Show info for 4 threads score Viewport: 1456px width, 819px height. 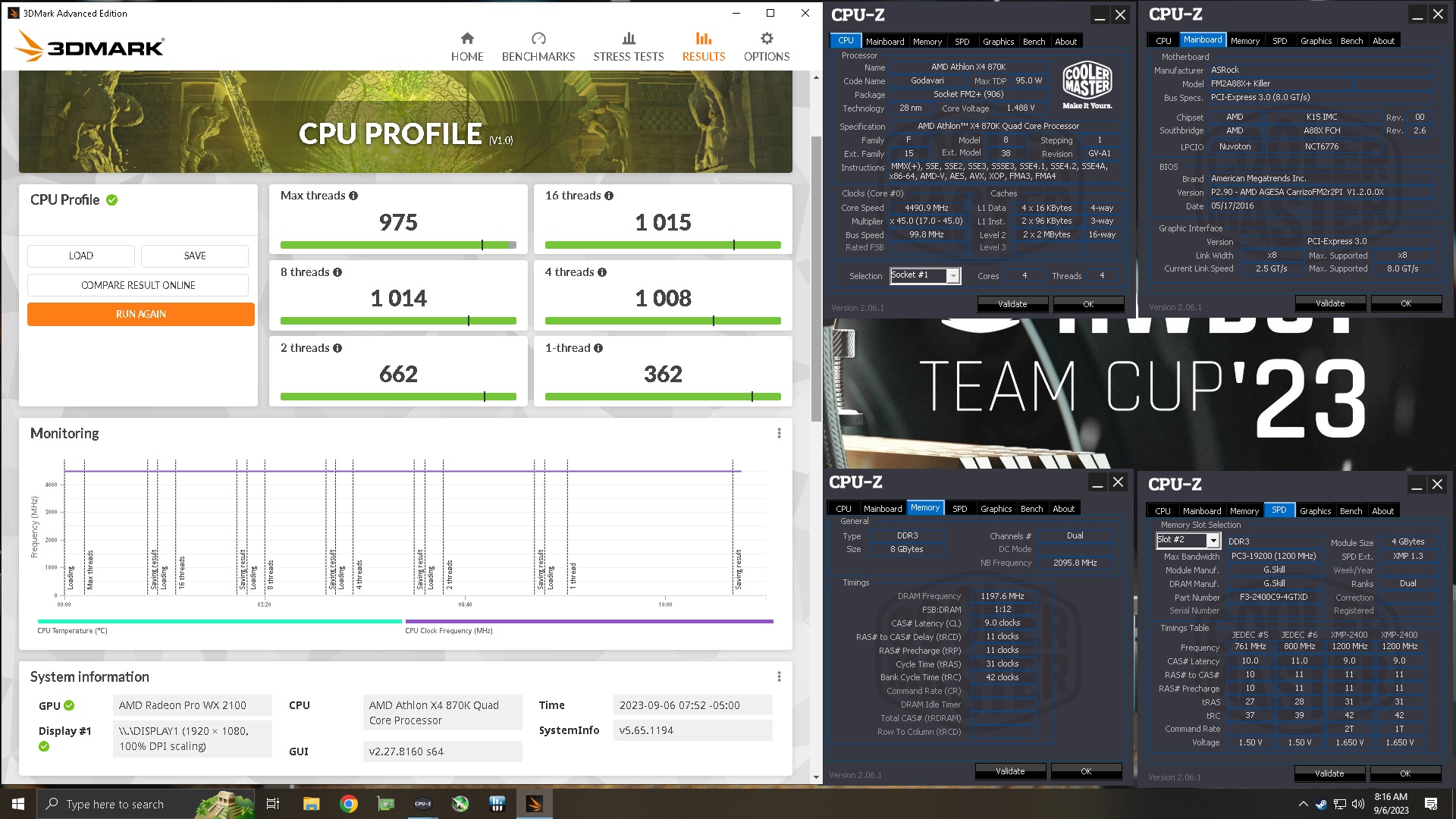(x=602, y=272)
